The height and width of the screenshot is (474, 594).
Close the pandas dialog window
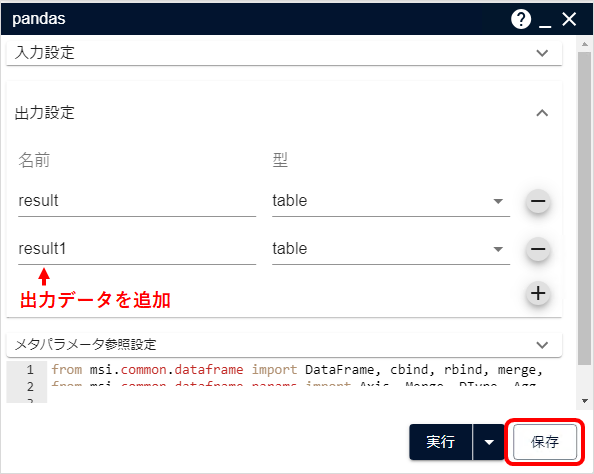(x=569, y=19)
